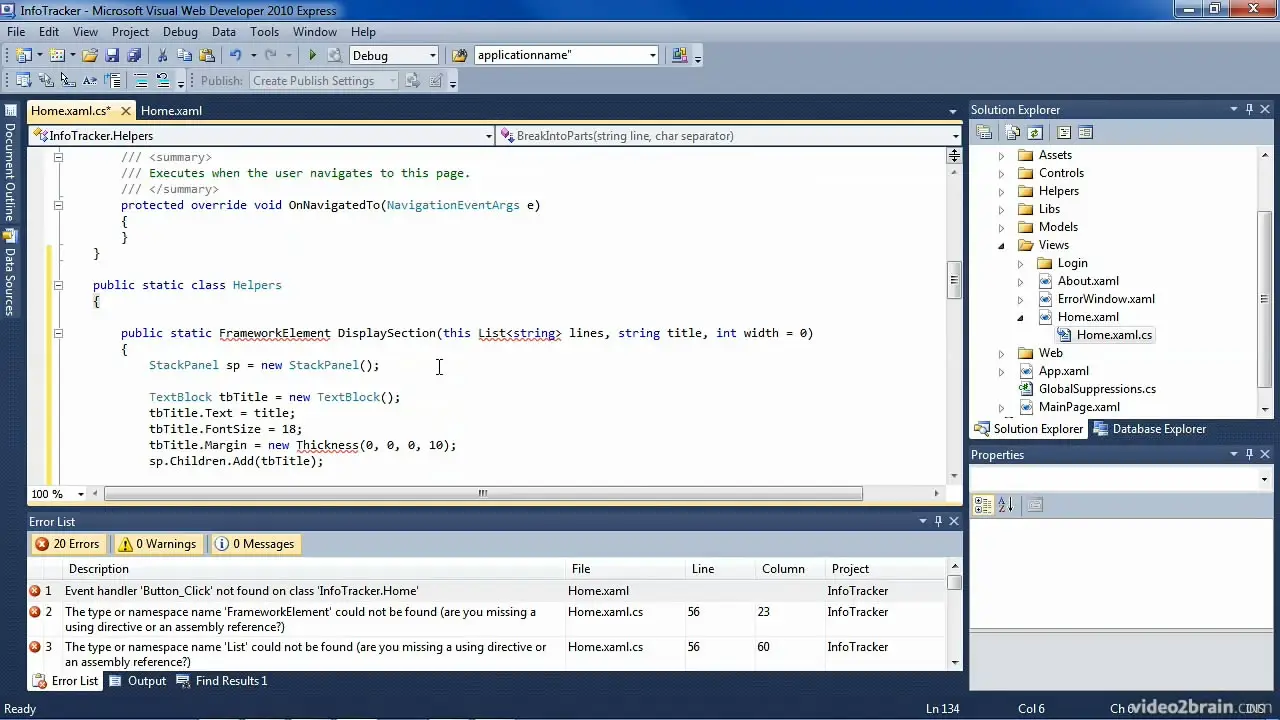
Task: Select error 1 about Button_Click handler
Action: click(x=487, y=591)
